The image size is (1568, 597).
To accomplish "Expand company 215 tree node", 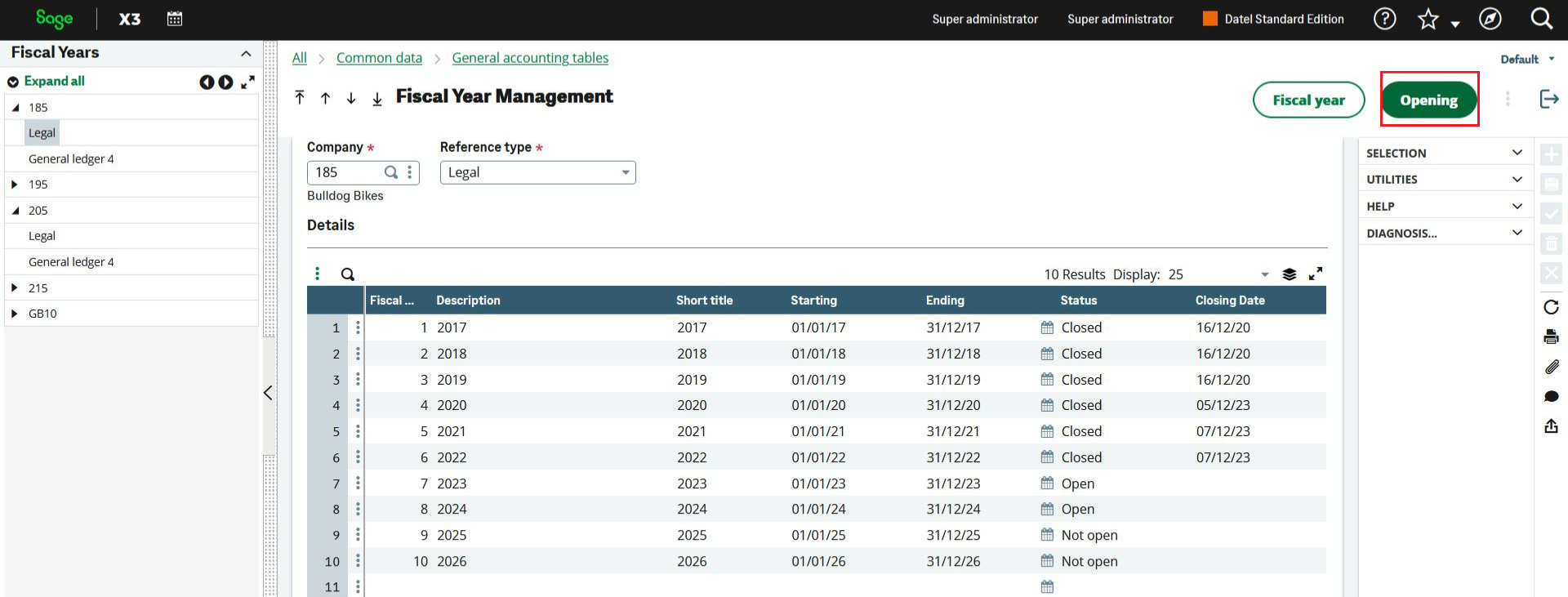I will [x=15, y=287].
